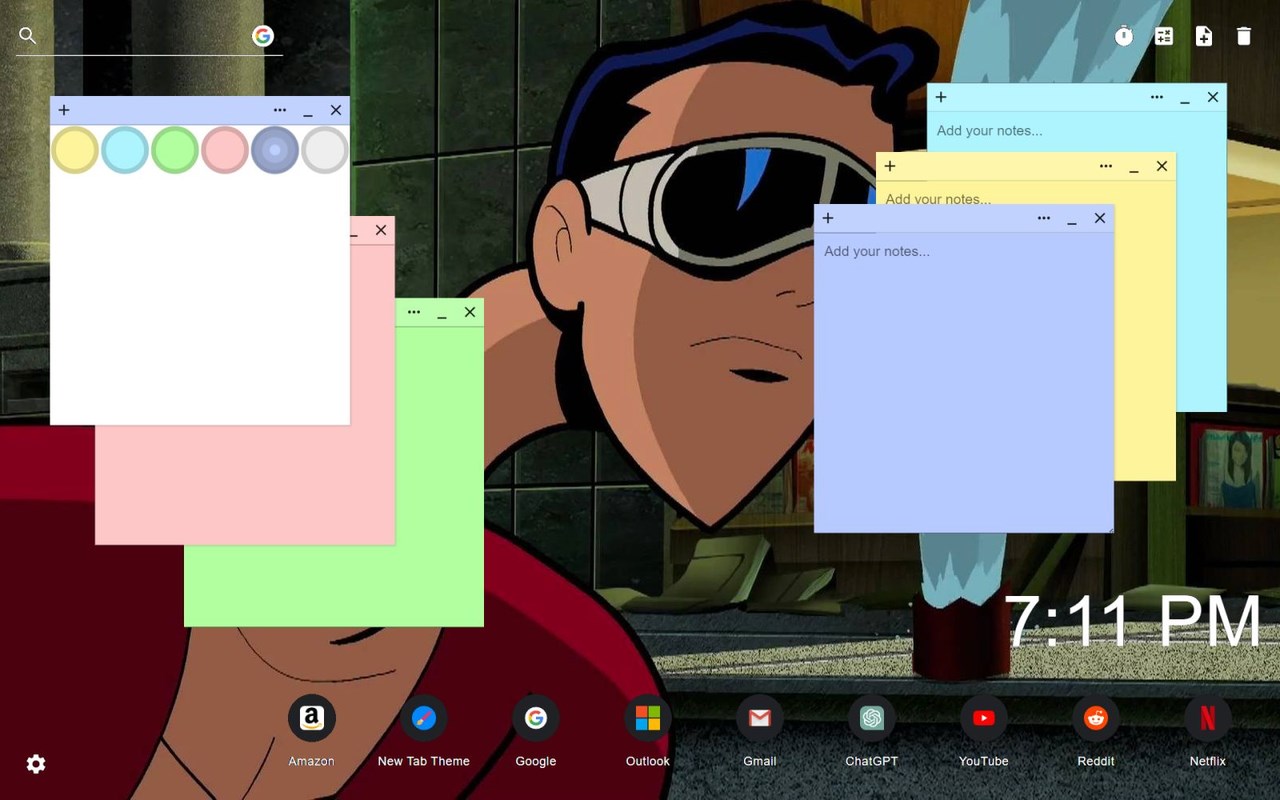
Task: Open the ChatGPT shortcut
Action: [x=872, y=718]
